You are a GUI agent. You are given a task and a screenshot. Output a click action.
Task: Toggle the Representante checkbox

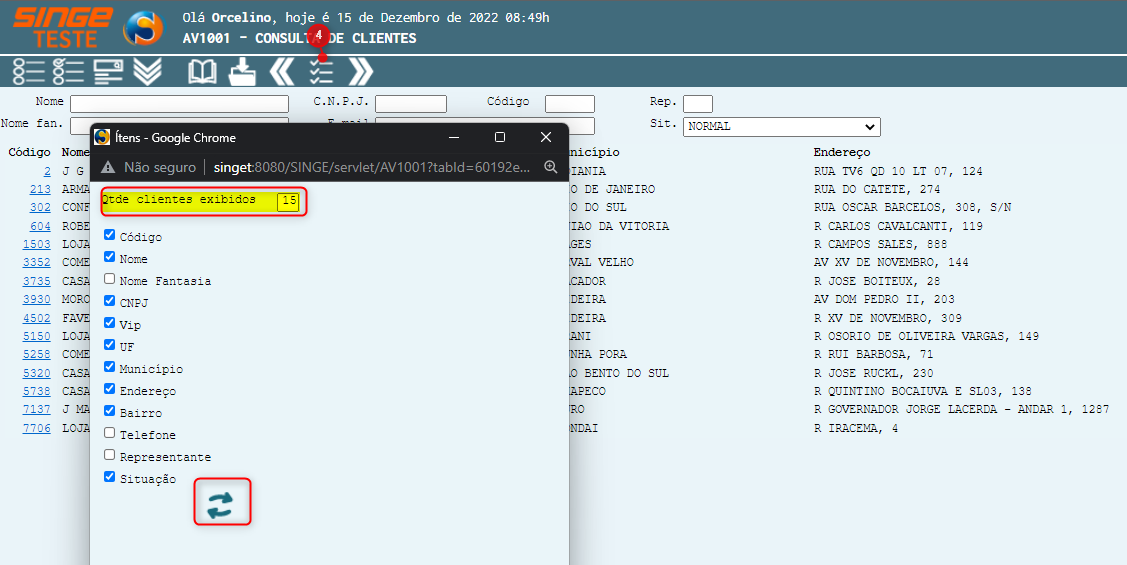pyautogui.click(x=110, y=456)
